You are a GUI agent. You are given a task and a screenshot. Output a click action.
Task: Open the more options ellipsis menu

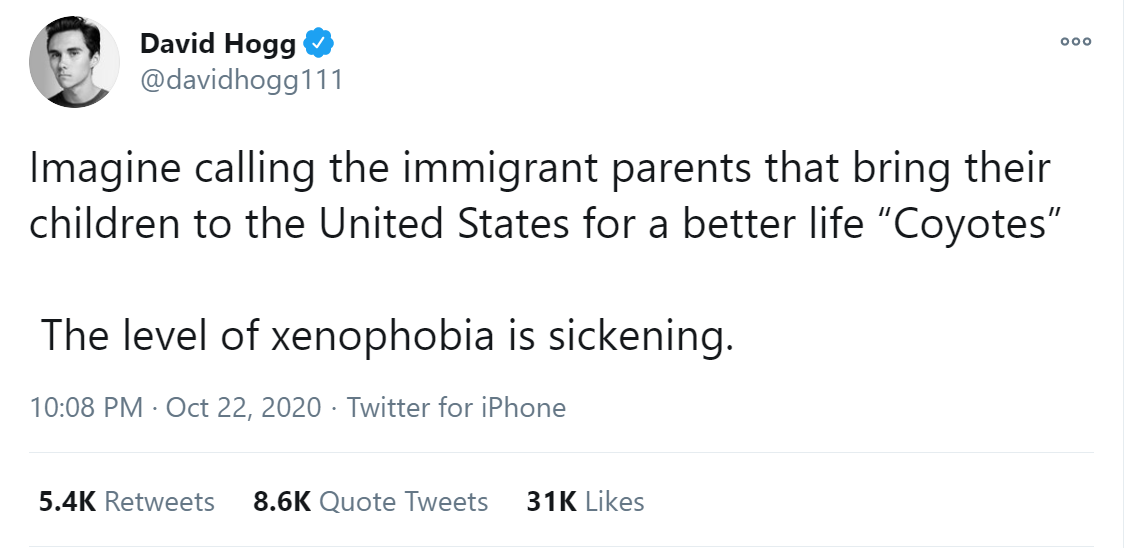pyautogui.click(x=1076, y=42)
